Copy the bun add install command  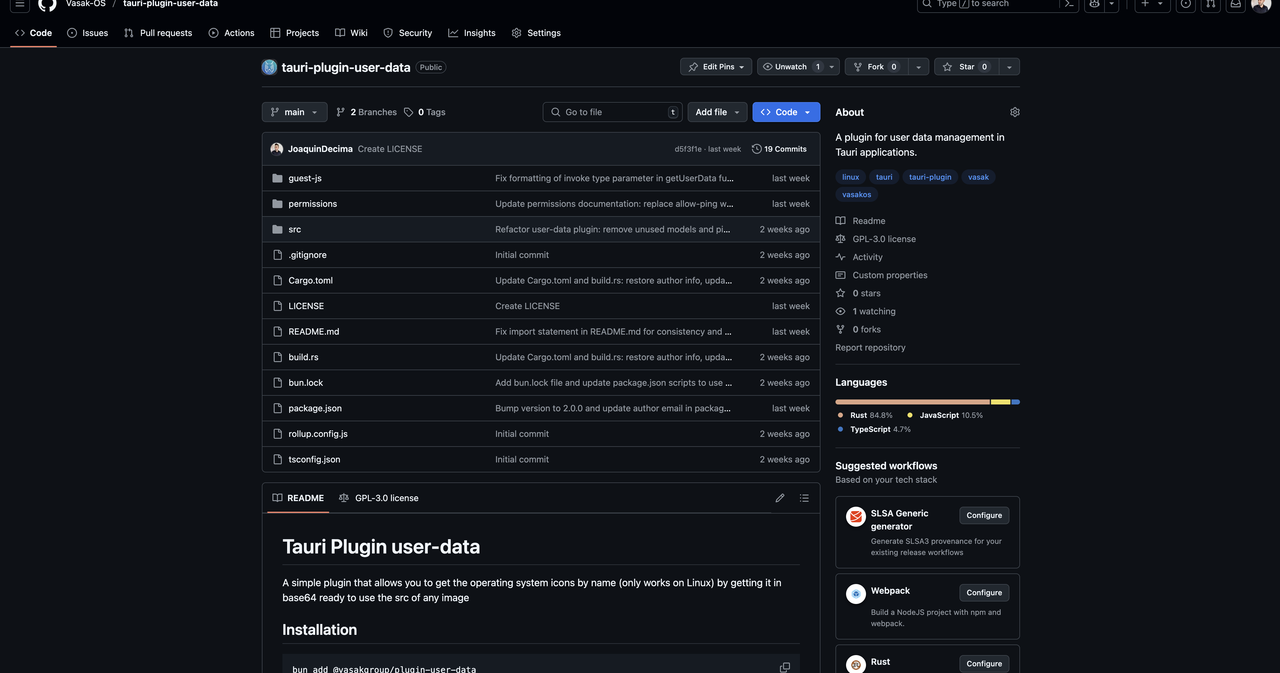pos(785,667)
